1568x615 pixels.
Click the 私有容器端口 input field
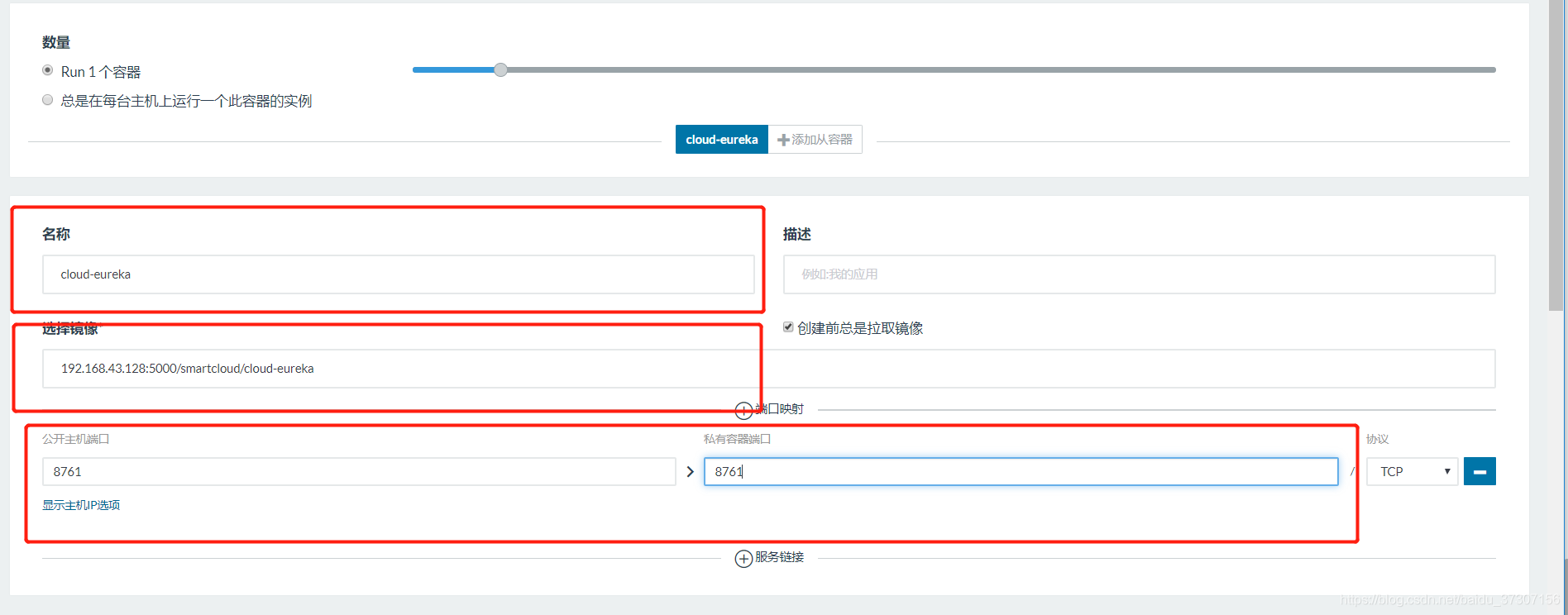(x=1021, y=471)
